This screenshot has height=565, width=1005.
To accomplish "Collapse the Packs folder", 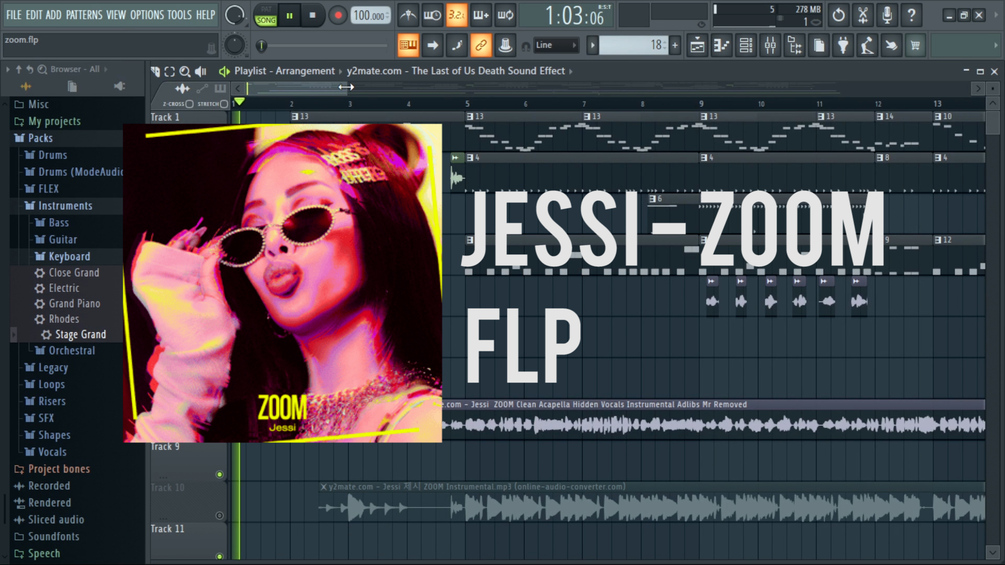I will [40, 138].
